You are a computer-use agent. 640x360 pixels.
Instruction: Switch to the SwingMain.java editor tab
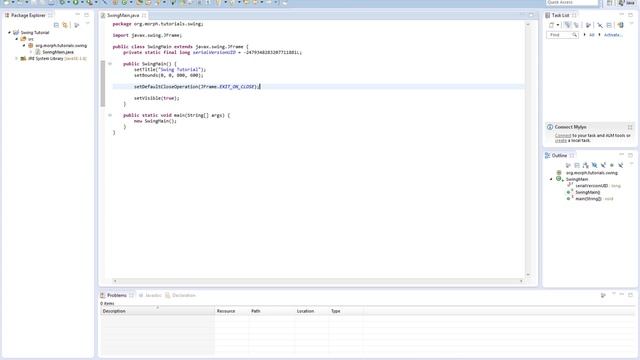123,15
